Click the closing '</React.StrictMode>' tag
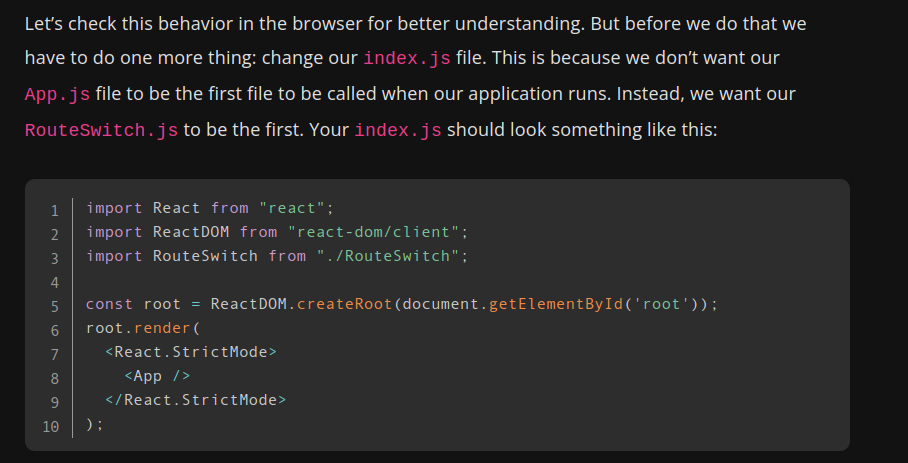The height and width of the screenshot is (463, 908). click(196, 400)
